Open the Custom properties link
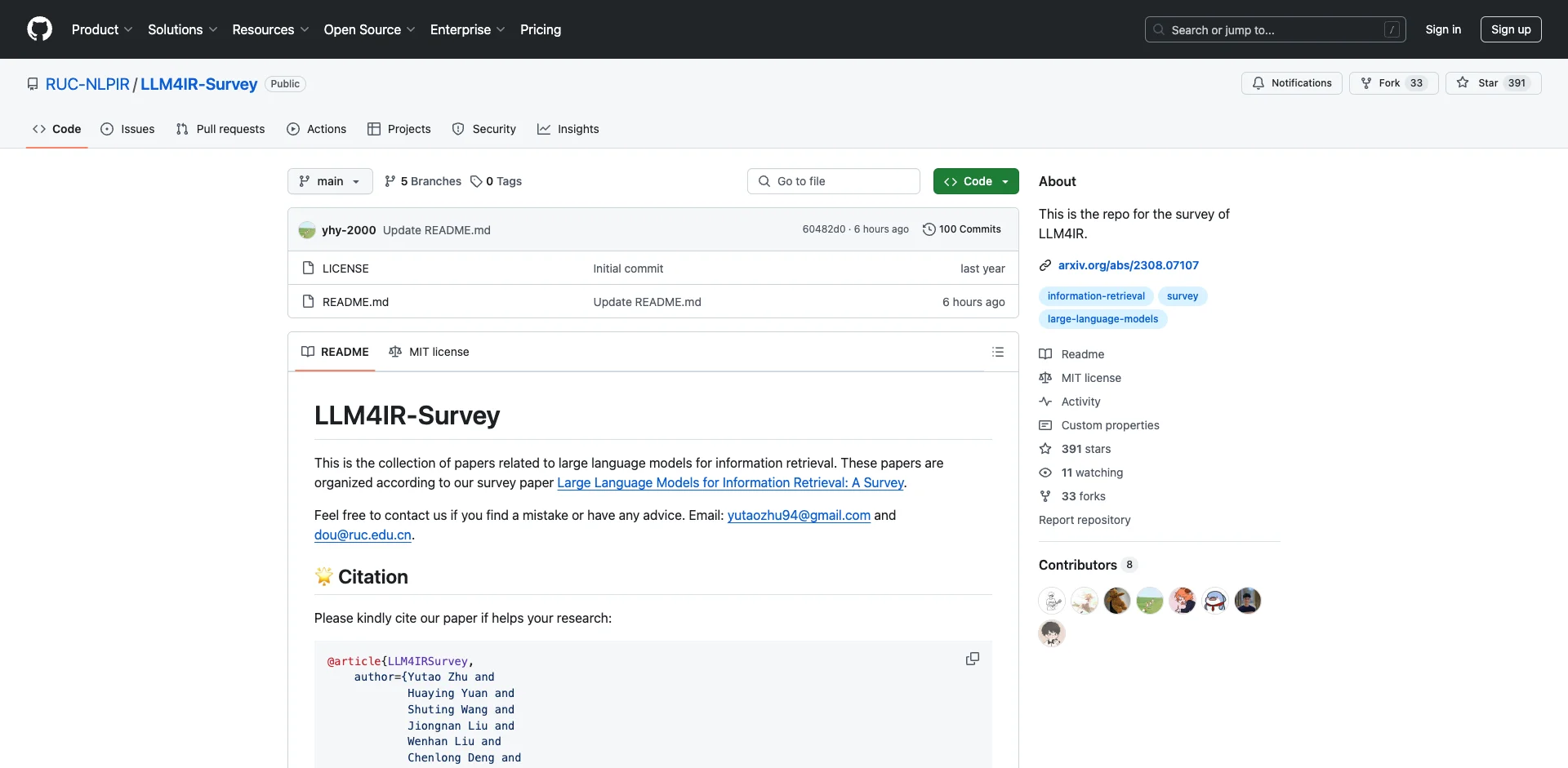The image size is (1568, 768). (x=1099, y=425)
